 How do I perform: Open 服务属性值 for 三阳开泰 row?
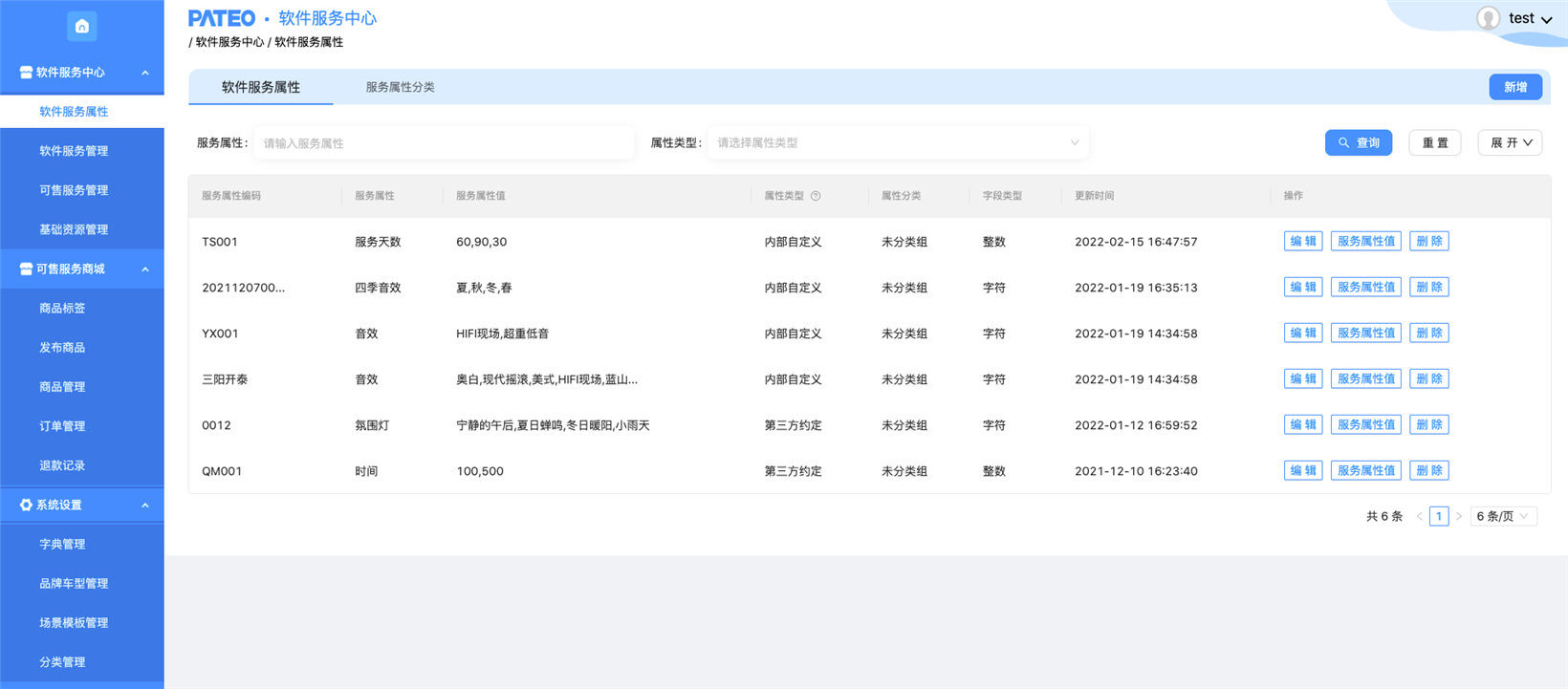pos(1366,379)
